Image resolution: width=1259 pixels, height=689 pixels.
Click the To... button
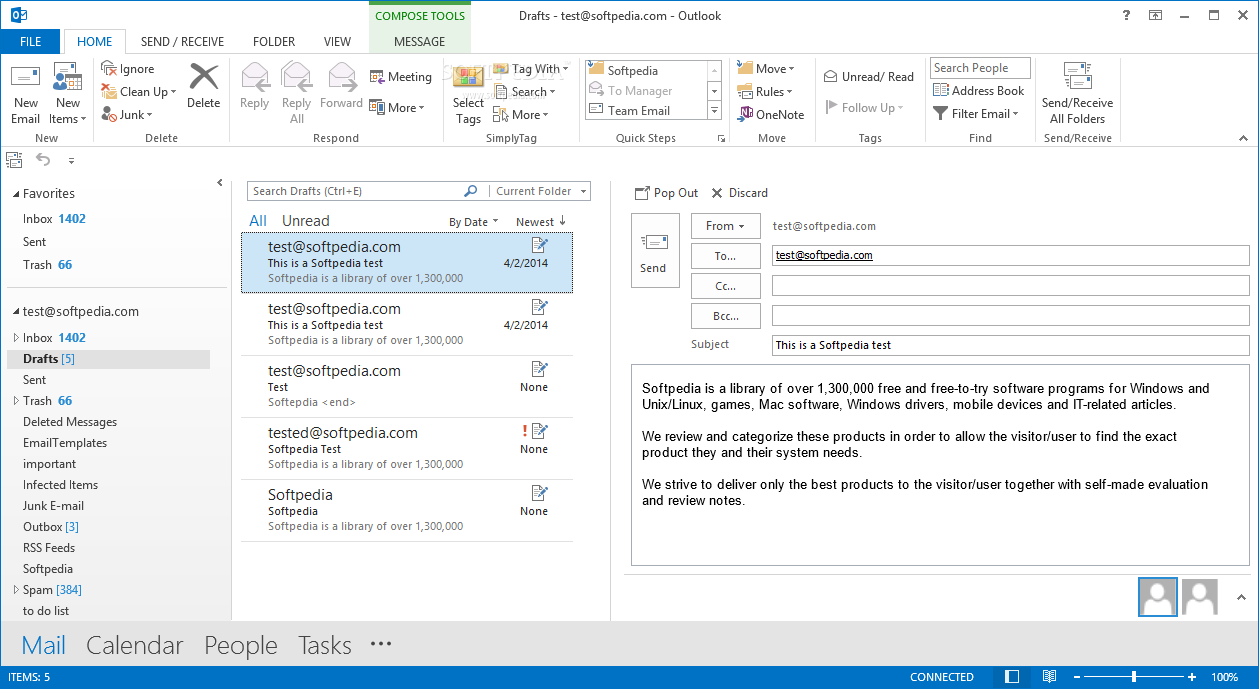(725, 256)
